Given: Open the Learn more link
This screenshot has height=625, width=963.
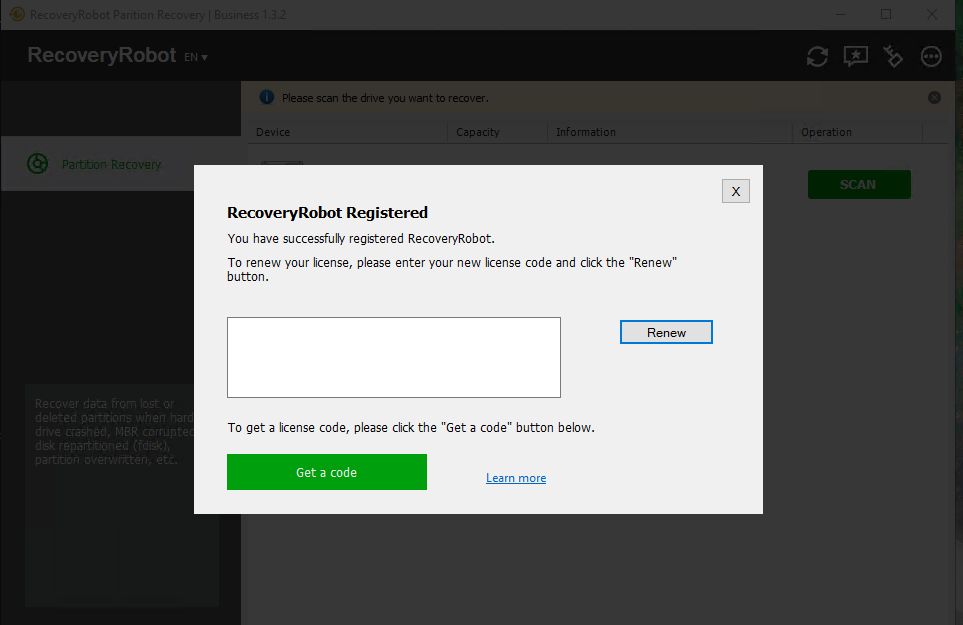Looking at the screenshot, I should pos(516,478).
